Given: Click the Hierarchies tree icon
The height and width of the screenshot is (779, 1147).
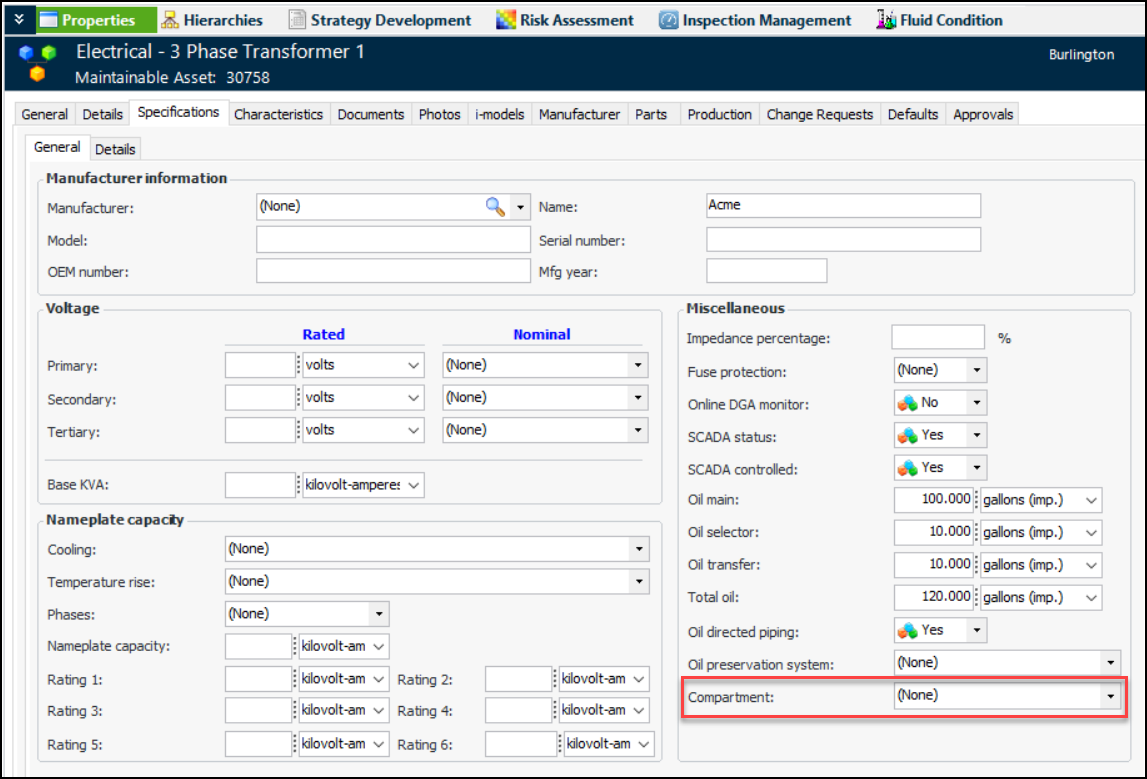Looking at the screenshot, I should coord(170,20).
